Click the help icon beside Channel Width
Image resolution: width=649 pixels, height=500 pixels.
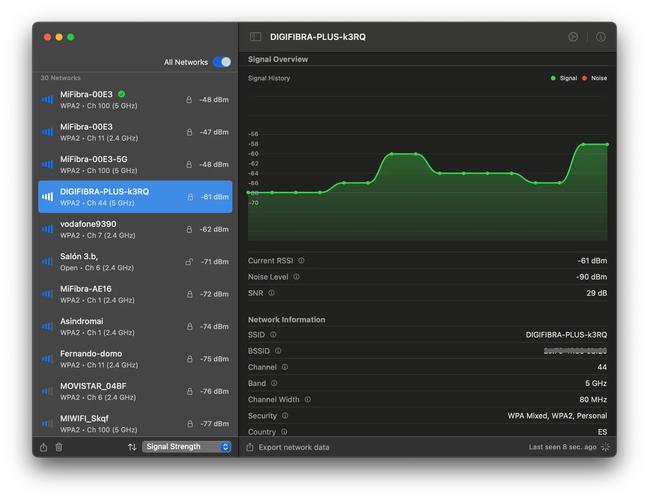click(x=307, y=399)
